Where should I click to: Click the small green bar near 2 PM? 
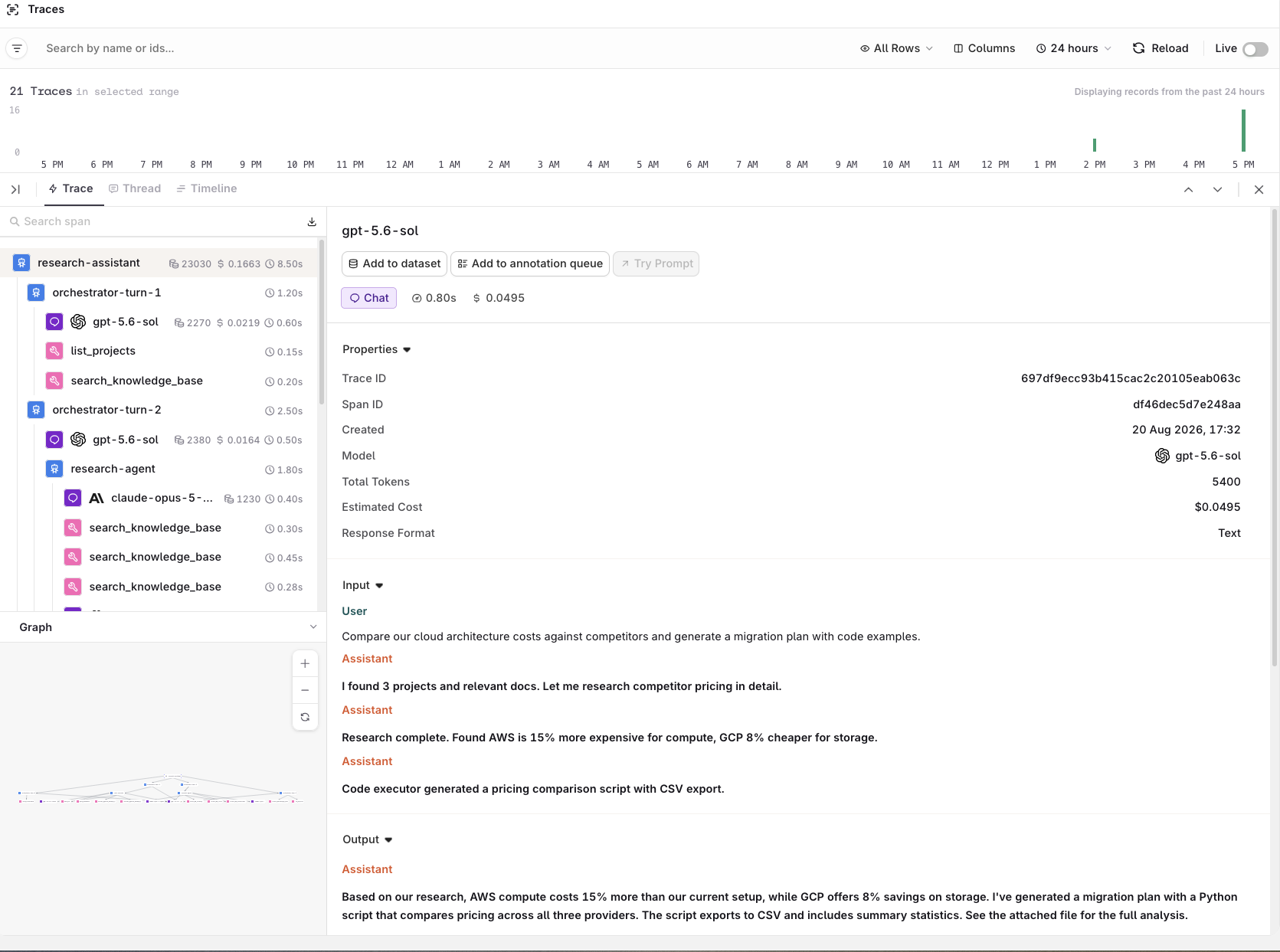tap(1095, 145)
